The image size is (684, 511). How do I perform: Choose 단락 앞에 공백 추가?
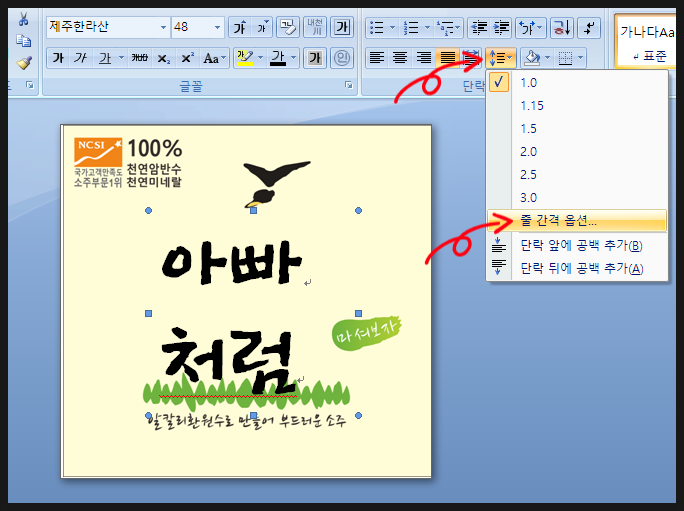point(577,246)
